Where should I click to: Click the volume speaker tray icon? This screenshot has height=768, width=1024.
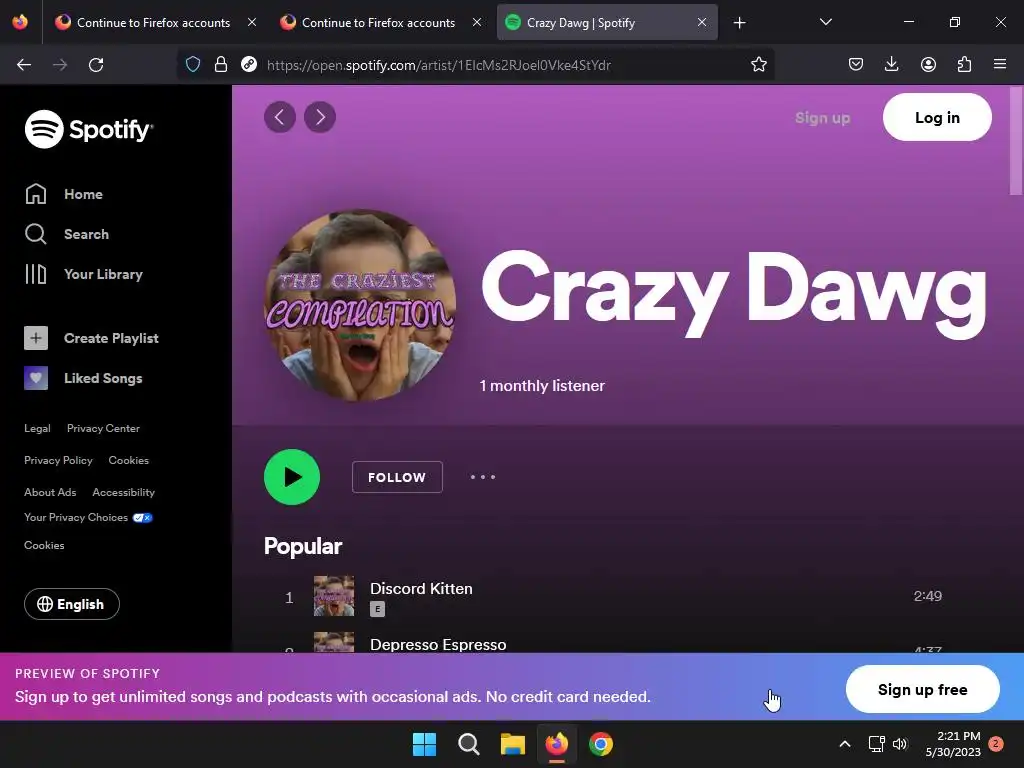[x=900, y=744]
